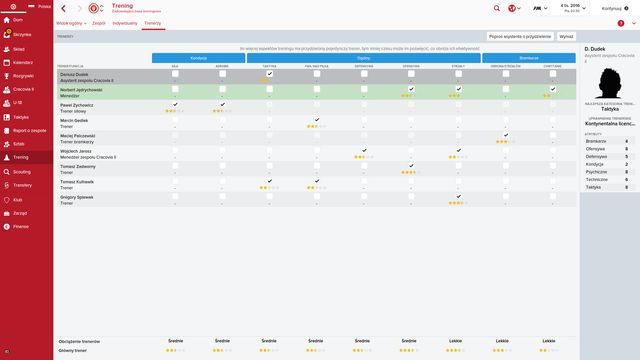640x360 pixels.
Task: Click the club badge next to Trening title
Action: click(x=93, y=8)
